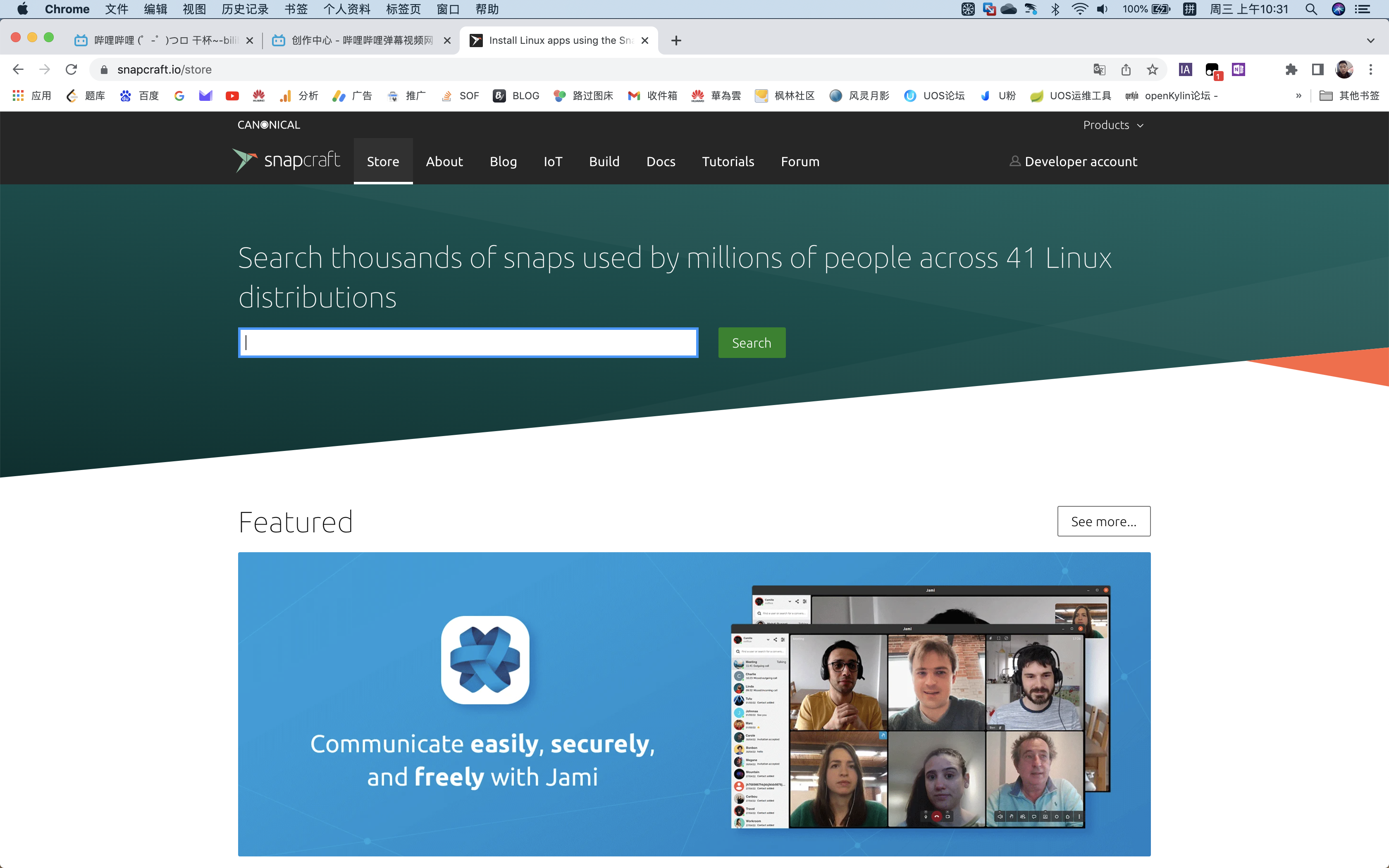
Task: Open the YouTube bookmark icon
Action: [x=232, y=96]
